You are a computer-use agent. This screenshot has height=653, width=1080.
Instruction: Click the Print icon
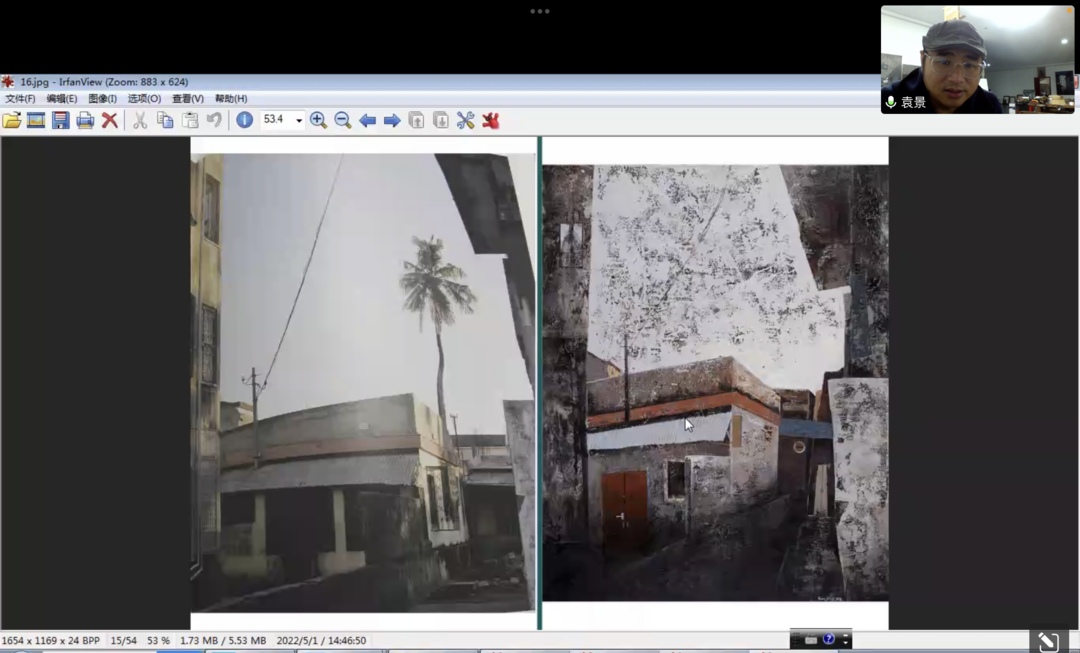tap(85, 120)
